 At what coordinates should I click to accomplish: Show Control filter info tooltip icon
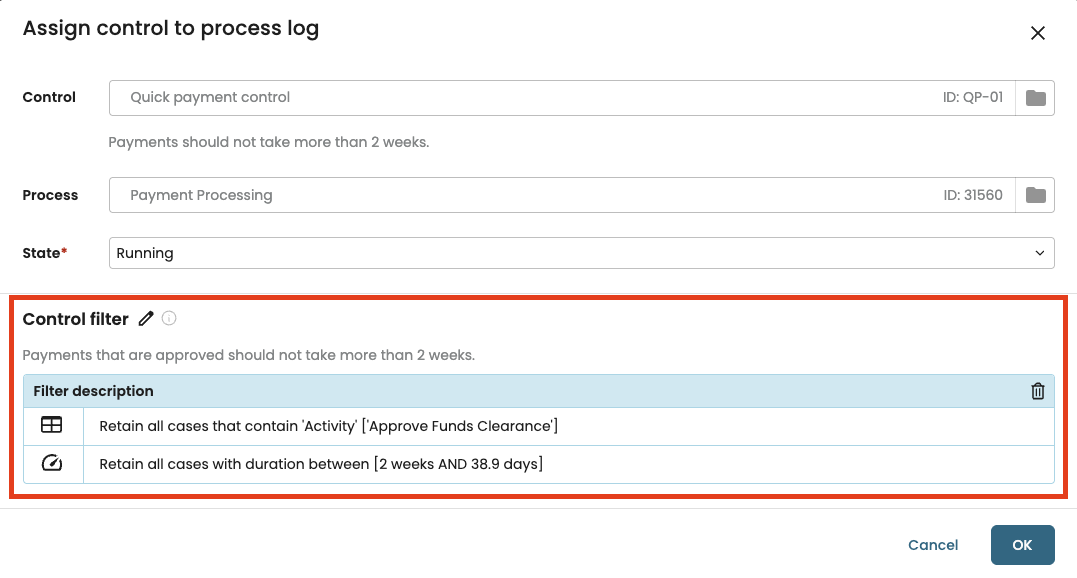point(169,319)
